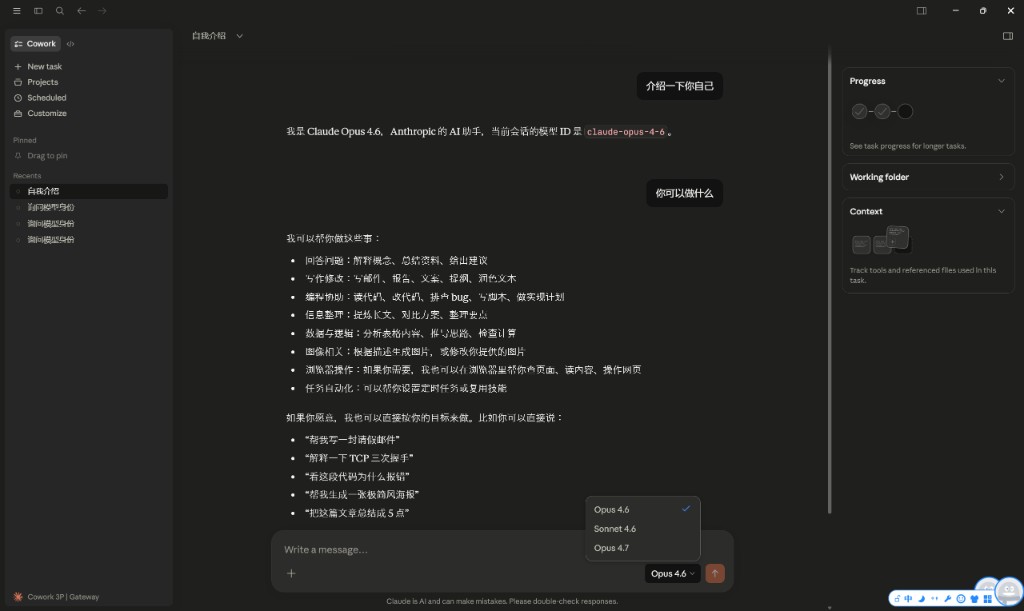Add attachment with the plus icon
1024x611 pixels.
(291, 573)
